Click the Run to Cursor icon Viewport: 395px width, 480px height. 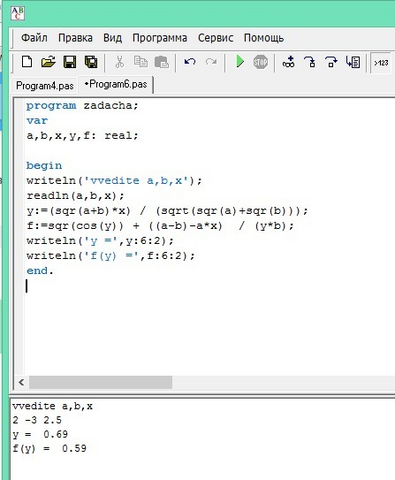coord(353,62)
